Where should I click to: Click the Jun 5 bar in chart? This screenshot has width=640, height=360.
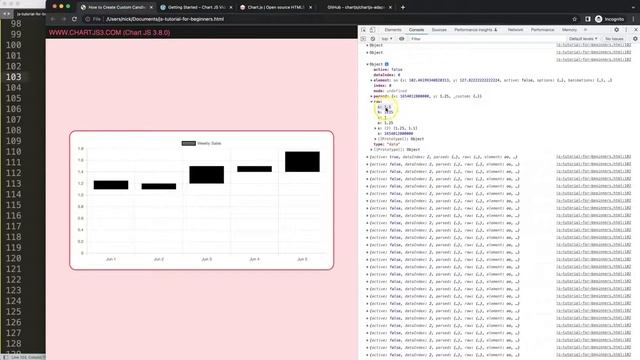(x=302, y=162)
